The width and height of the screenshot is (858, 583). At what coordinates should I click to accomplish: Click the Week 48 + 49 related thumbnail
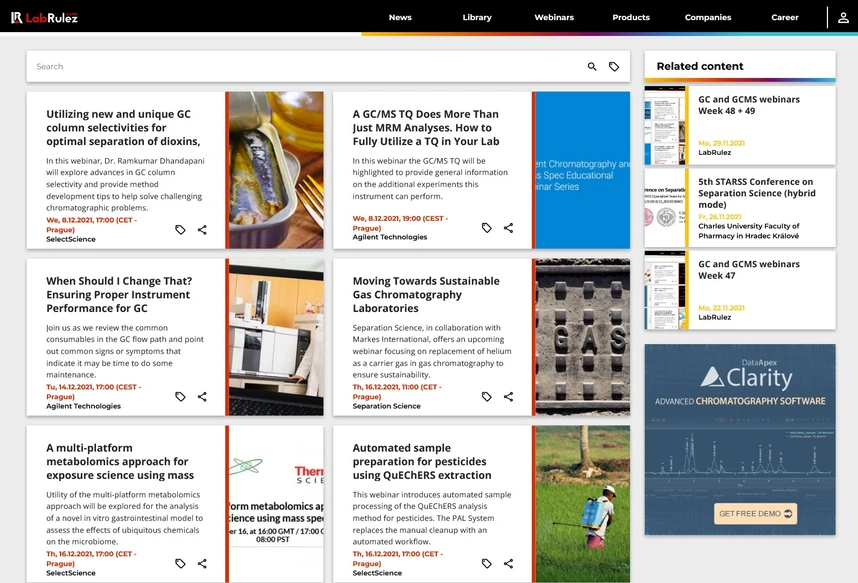[x=665, y=125]
